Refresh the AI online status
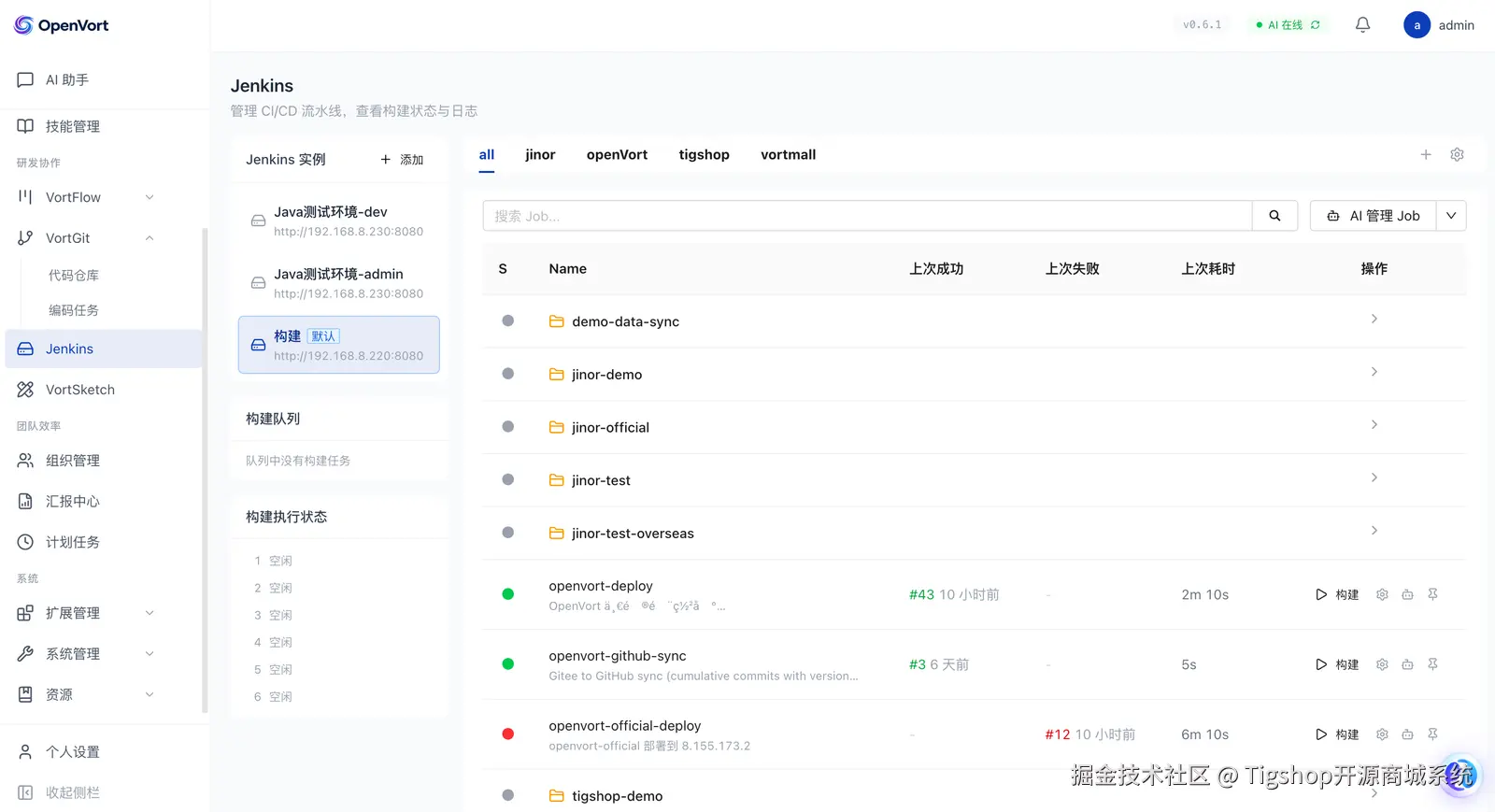 pyautogui.click(x=1316, y=25)
